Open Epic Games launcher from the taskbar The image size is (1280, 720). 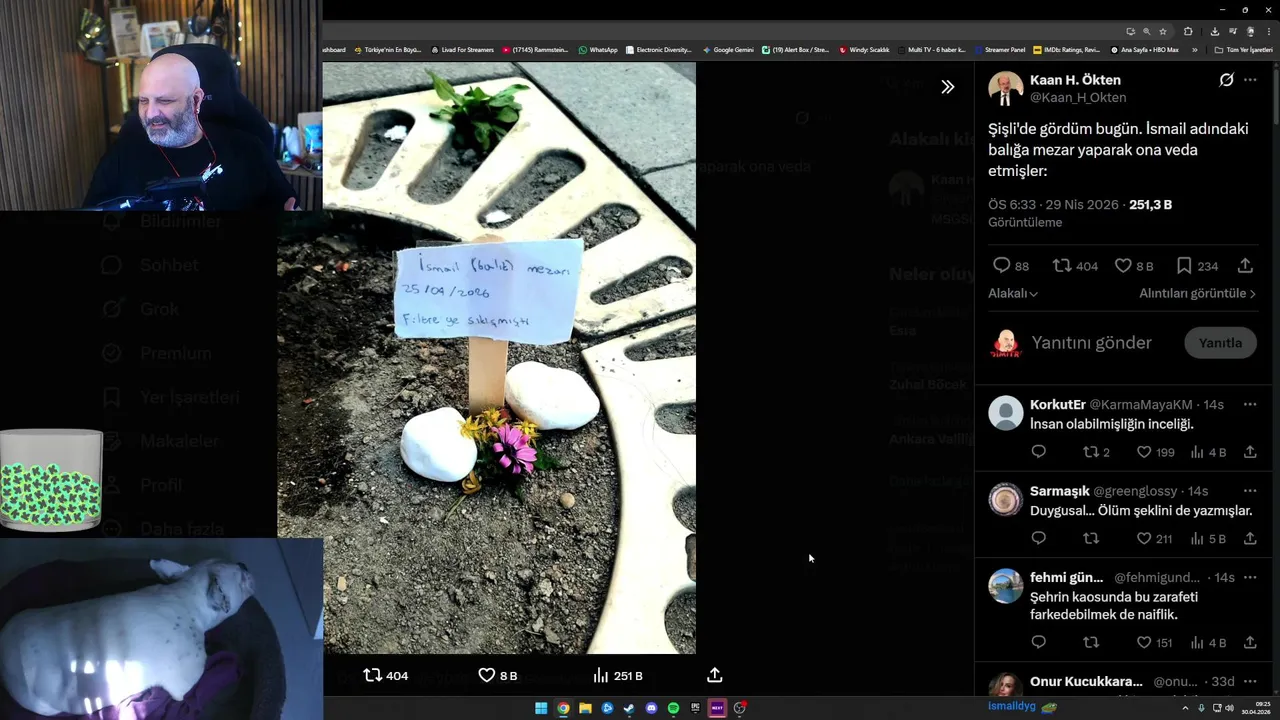[x=695, y=708]
